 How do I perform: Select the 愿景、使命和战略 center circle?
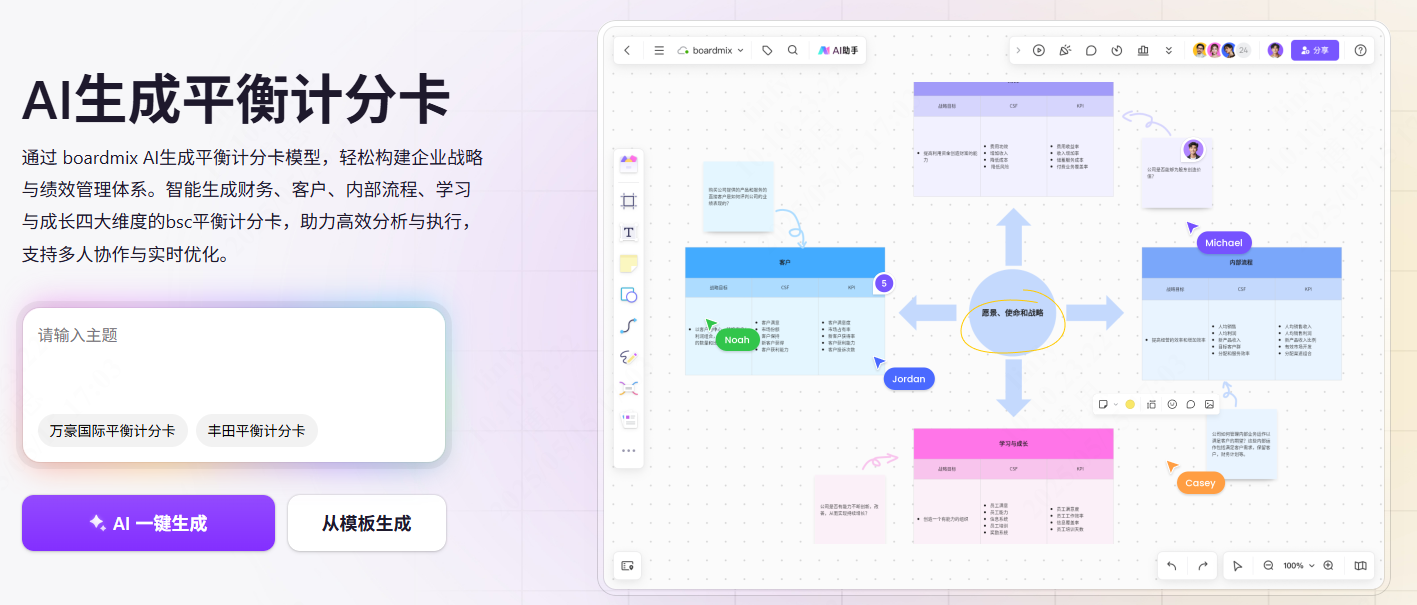coord(1012,312)
